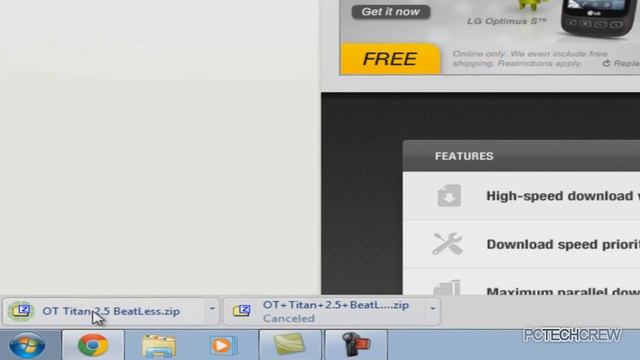Image resolution: width=640 pixels, height=360 pixels.
Task: Click the Get it now ad button
Action: [391, 12]
